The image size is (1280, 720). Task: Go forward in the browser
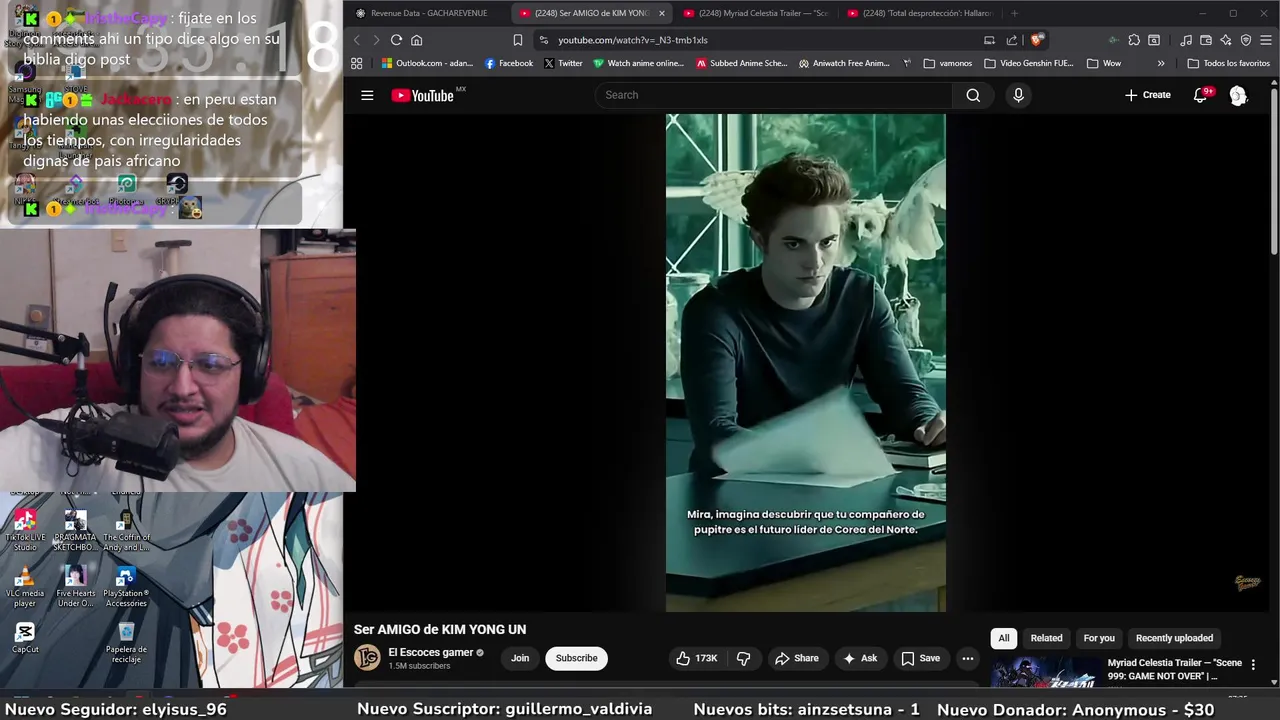[376, 40]
